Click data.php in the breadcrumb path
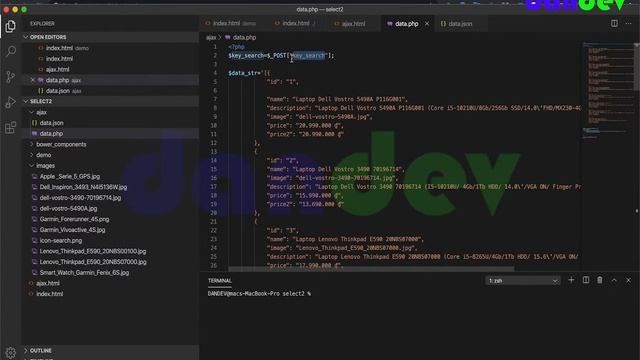 coord(244,38)
